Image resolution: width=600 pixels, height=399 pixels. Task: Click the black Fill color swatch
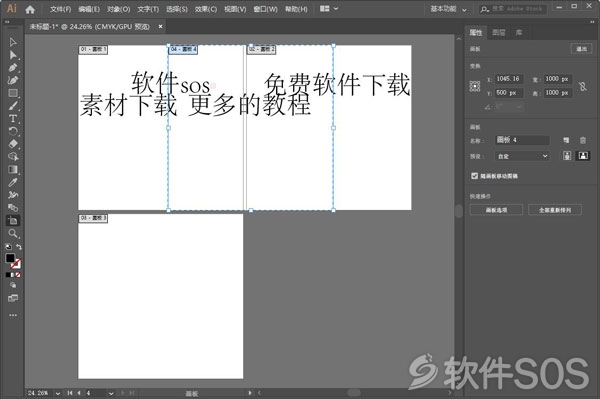(10, 258)
